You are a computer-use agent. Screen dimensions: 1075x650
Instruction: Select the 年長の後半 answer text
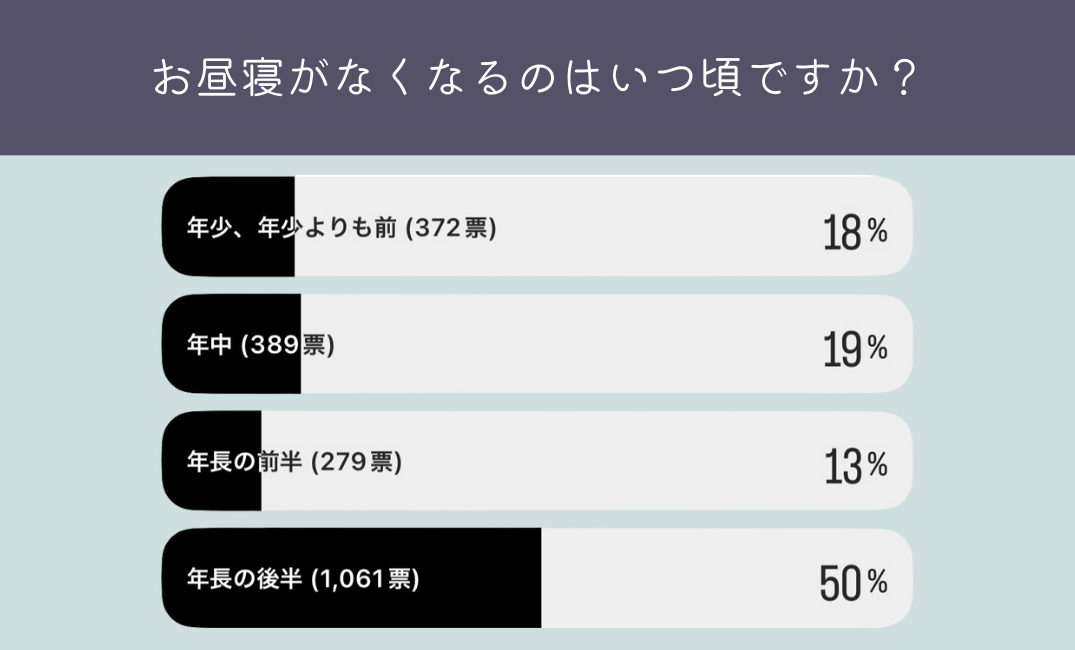click(x=244, y=579)
